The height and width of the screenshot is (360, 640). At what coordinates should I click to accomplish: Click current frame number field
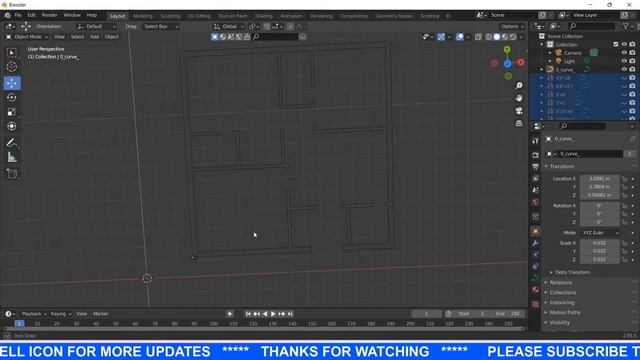426,314
